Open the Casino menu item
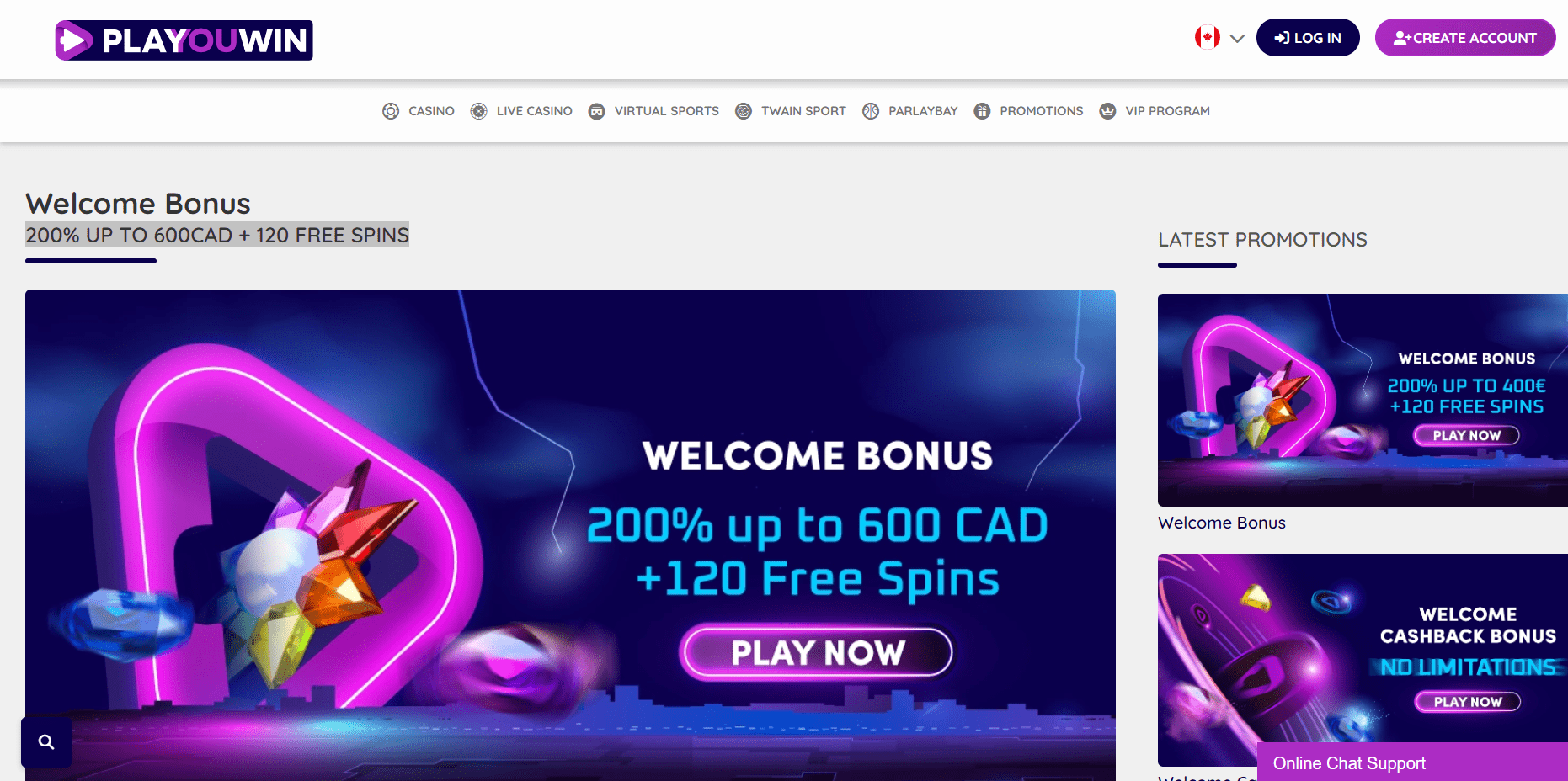The height and width of the screenshot is (781, 1568). click(x=431, y=111)
